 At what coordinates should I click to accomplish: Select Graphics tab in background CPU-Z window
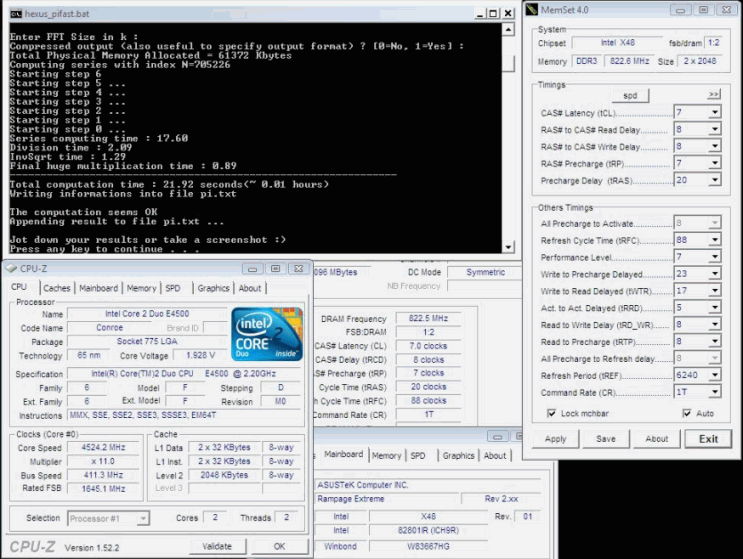[458, 456]
